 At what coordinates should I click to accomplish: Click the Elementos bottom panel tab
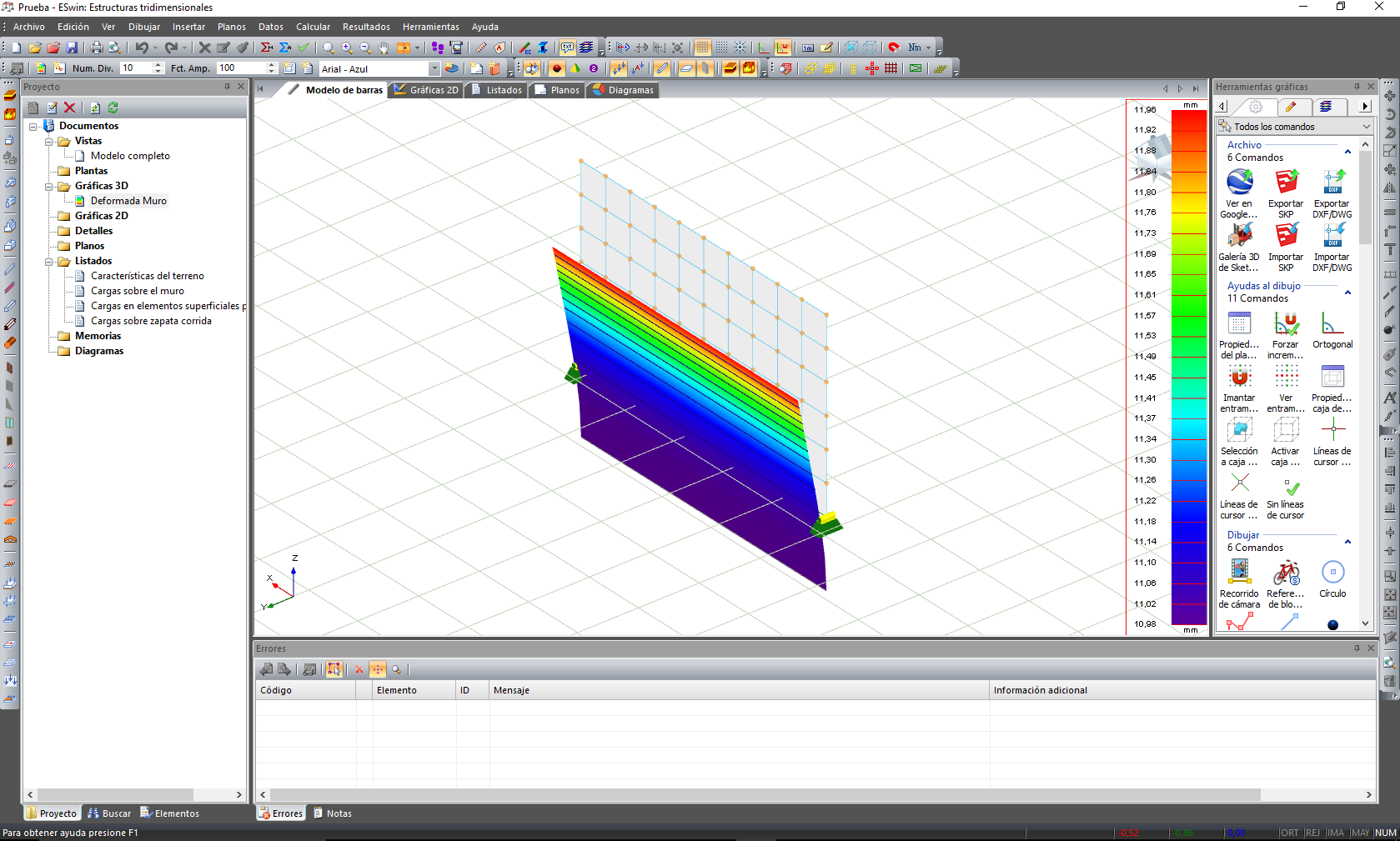pos(170,813)
